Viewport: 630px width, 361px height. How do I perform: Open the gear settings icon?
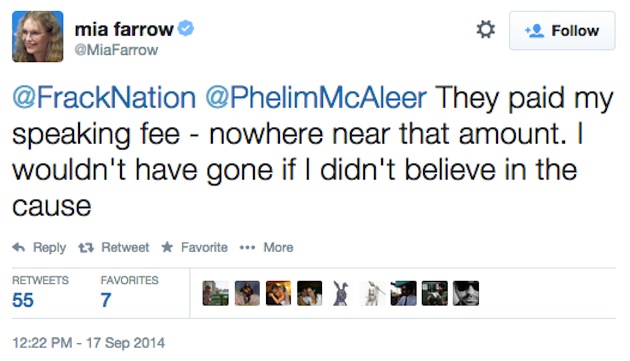click(x=485, y=30)
